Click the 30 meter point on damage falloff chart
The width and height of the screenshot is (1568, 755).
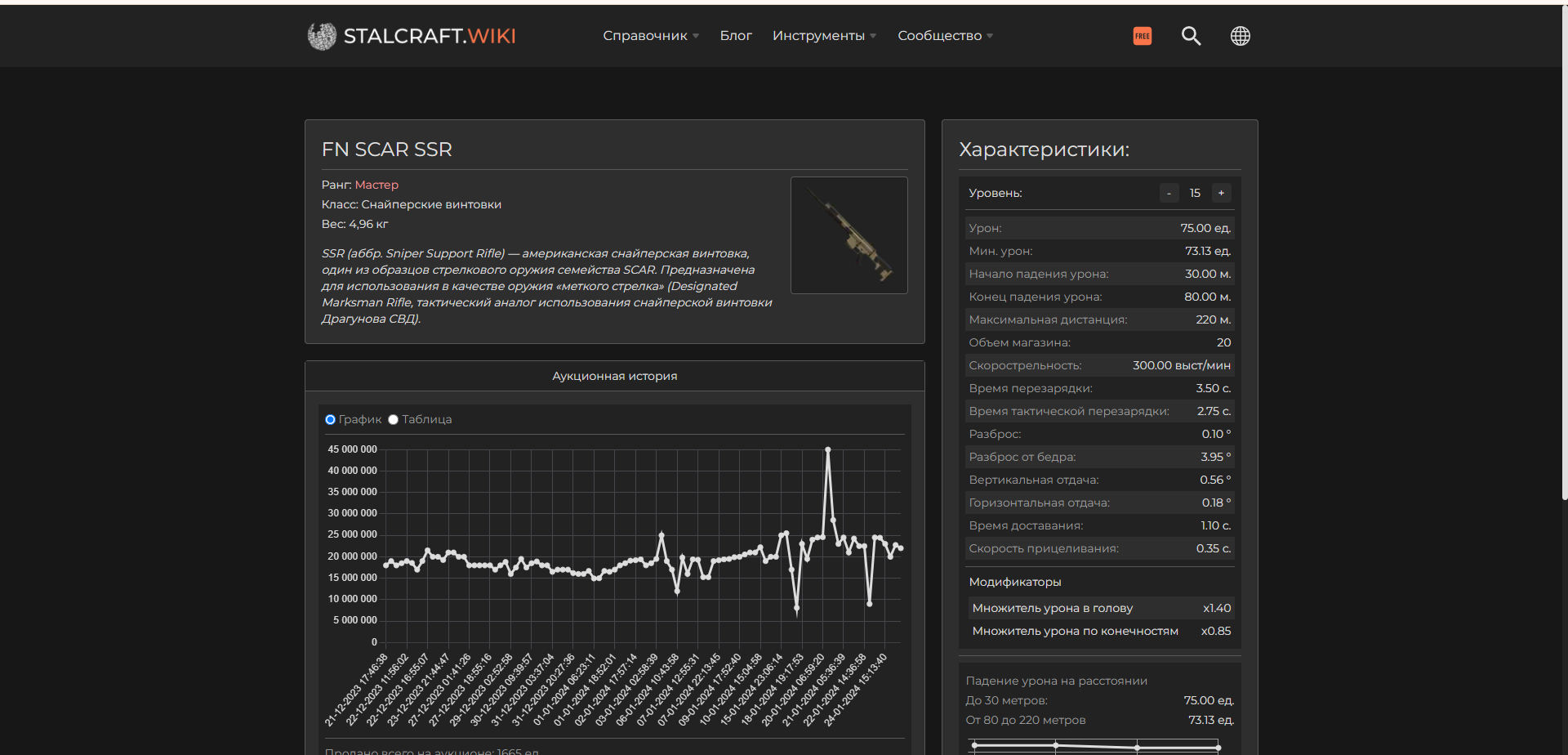[x=1055, y=745]
